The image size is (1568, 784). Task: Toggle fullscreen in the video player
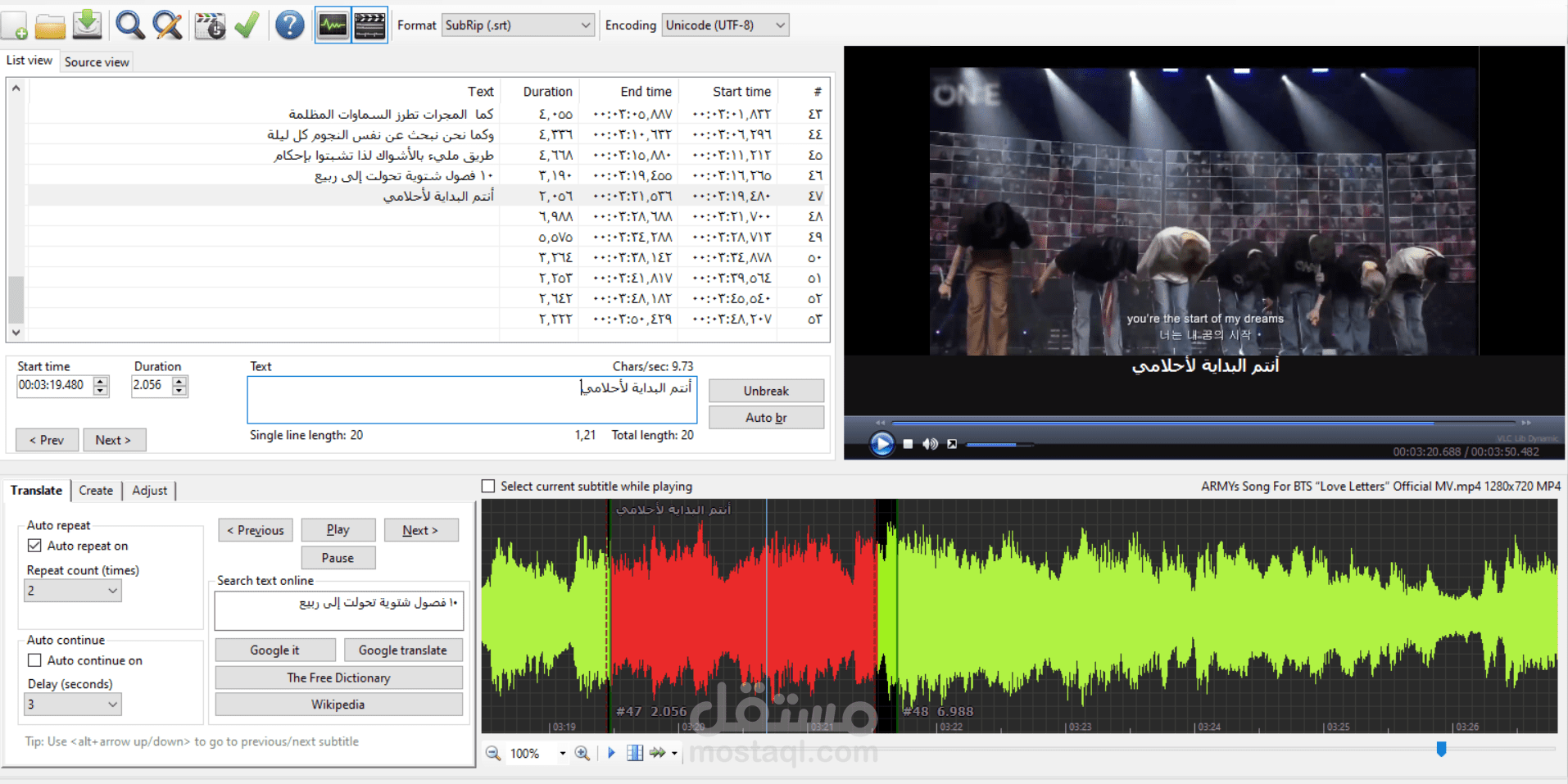952,444
